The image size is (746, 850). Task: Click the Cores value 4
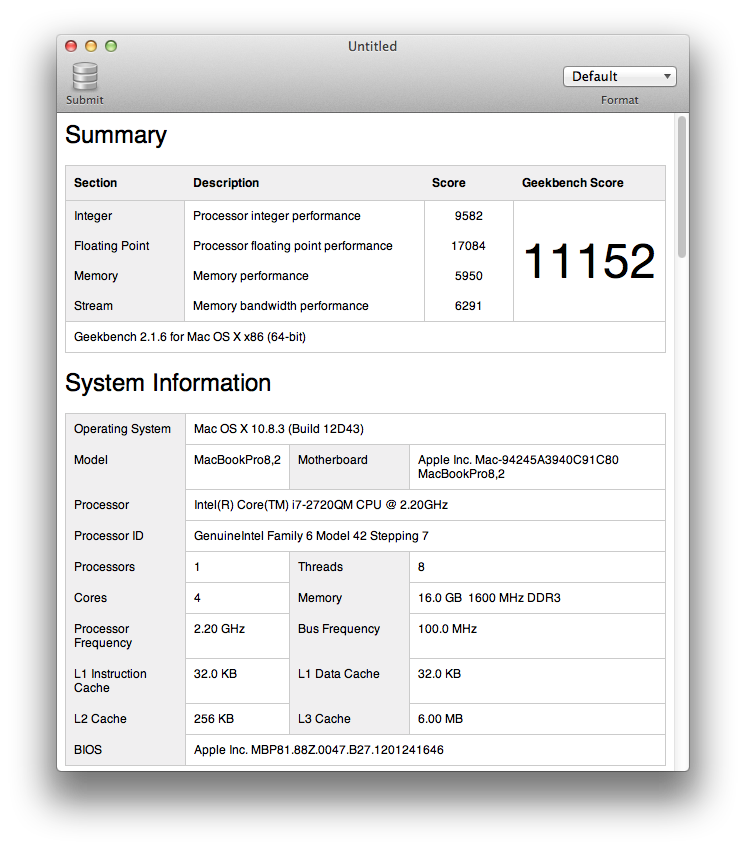(x=197, y=598)
